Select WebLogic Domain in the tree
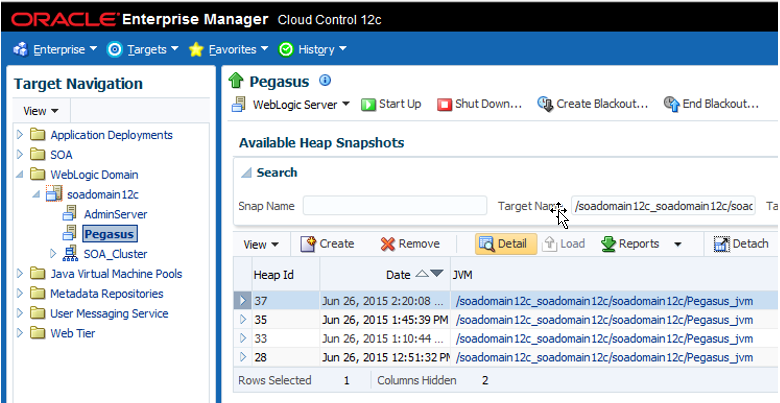 coord(94,175)
